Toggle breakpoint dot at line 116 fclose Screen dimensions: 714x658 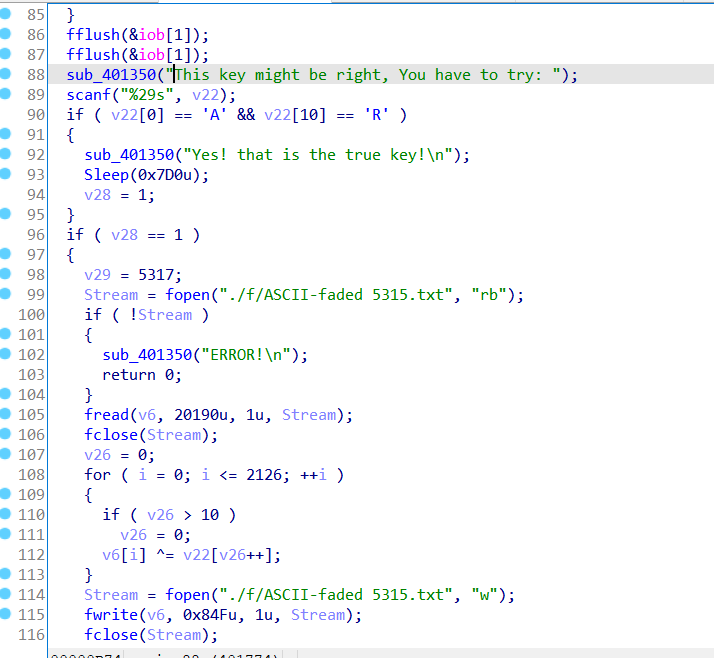click(7, 634)
